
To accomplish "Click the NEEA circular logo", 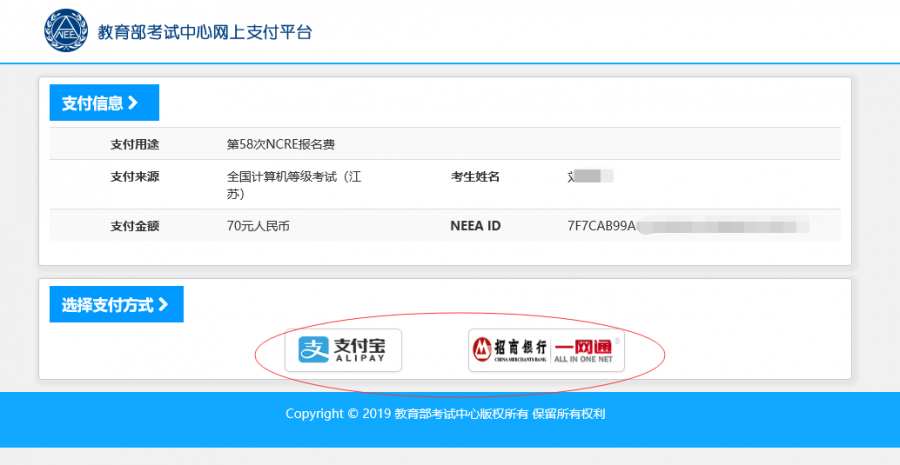I will (65, 32).
